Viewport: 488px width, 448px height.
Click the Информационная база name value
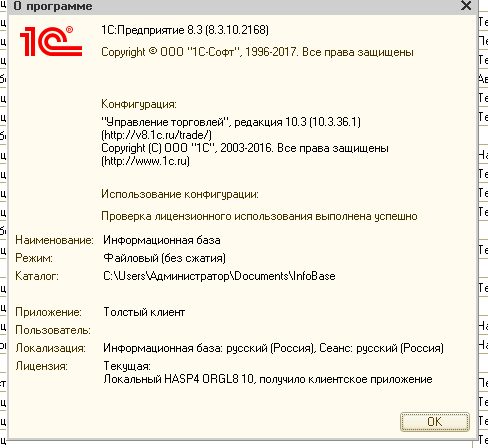tap(162, 240)
